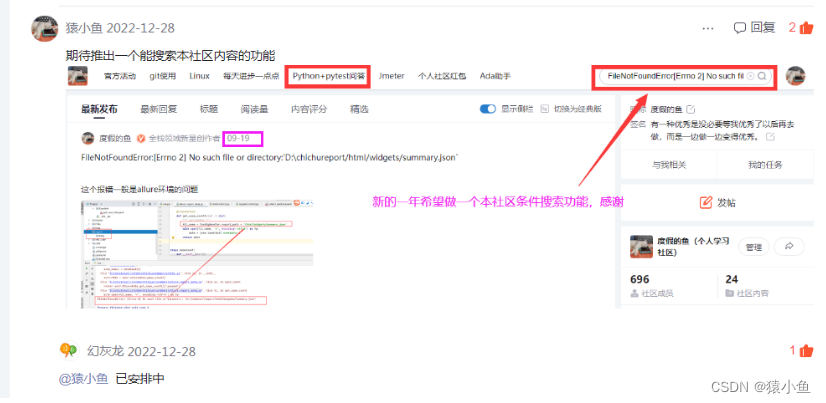Sort by the 内容评分 tab
The image size is (826, 403).
(x=309, y=110)
